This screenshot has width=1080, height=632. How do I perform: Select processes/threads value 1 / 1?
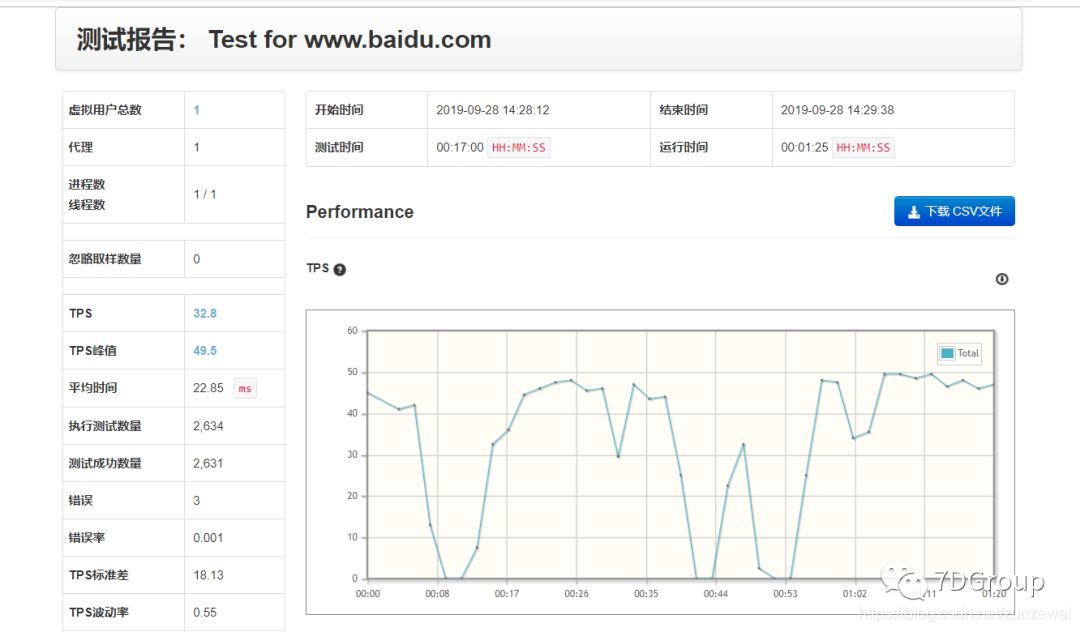205,195
